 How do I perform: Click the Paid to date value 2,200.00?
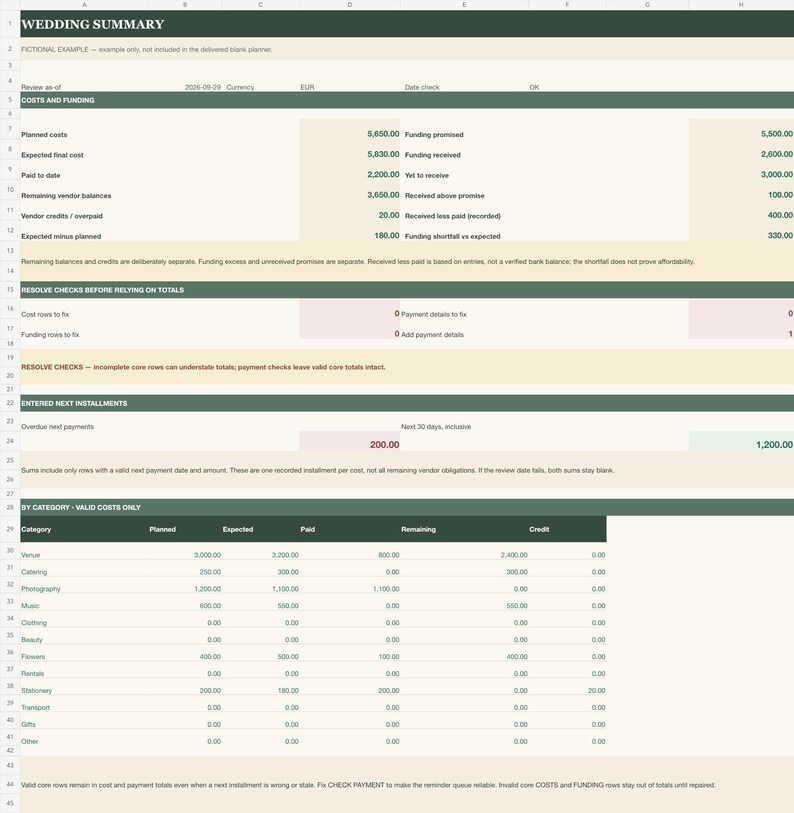pyautogui.click(x=383, y=174)
